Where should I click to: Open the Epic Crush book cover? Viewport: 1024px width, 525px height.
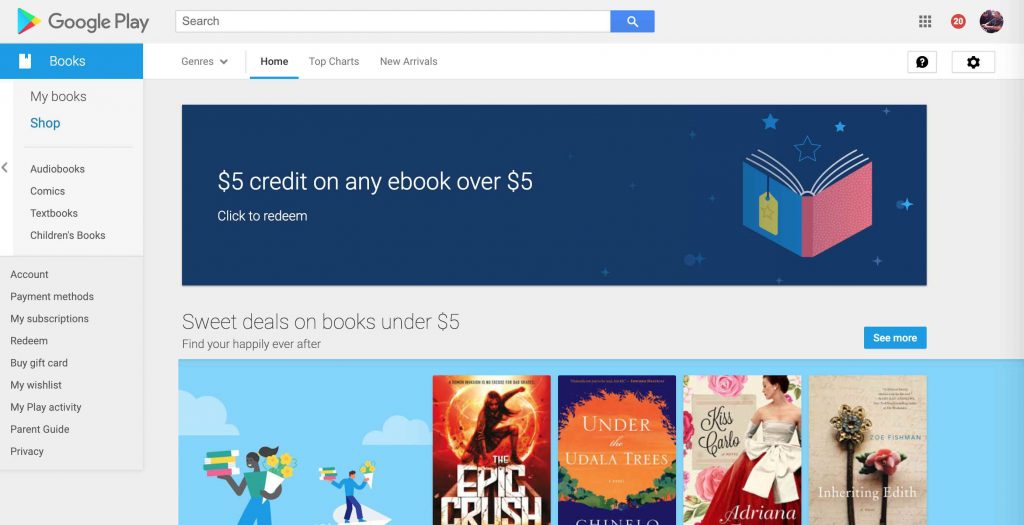(x=492, y=450)
